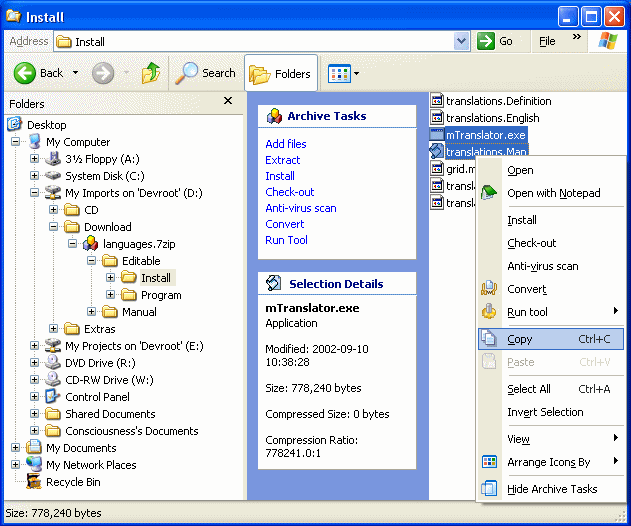The image size is (631, 526).
Task: Click the Extract link in Archive Tasks
Action: coord(283,160)
